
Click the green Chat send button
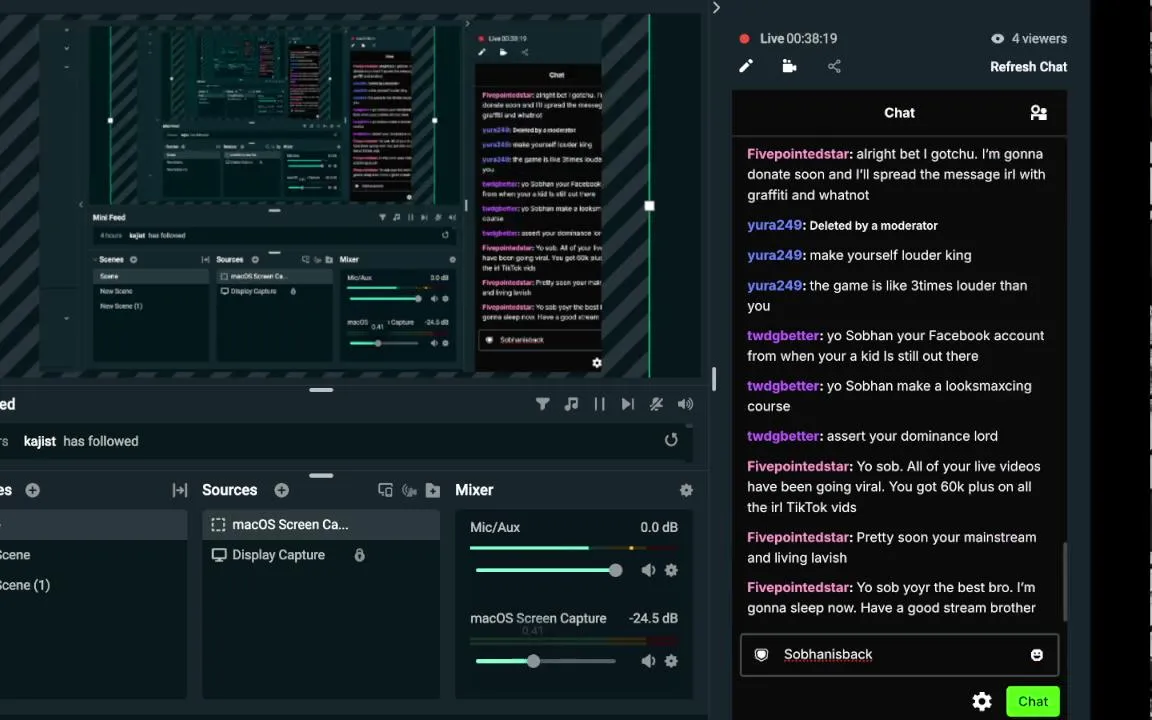coord(1032,702)
